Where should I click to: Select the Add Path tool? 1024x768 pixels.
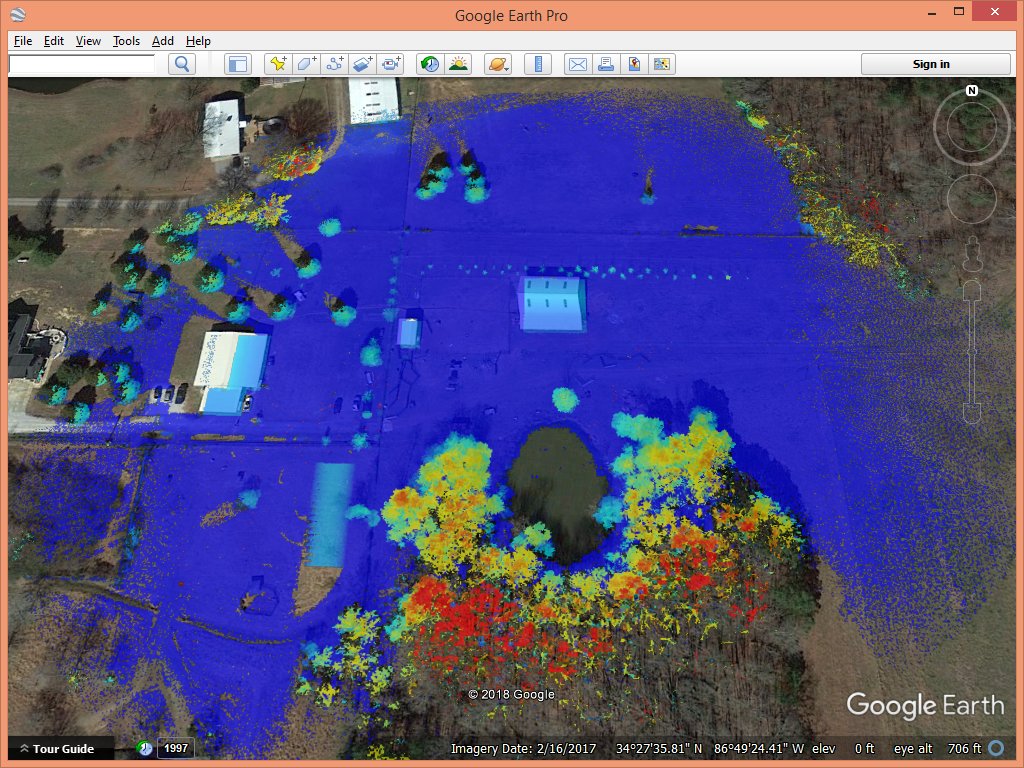[x=335, y=64]
